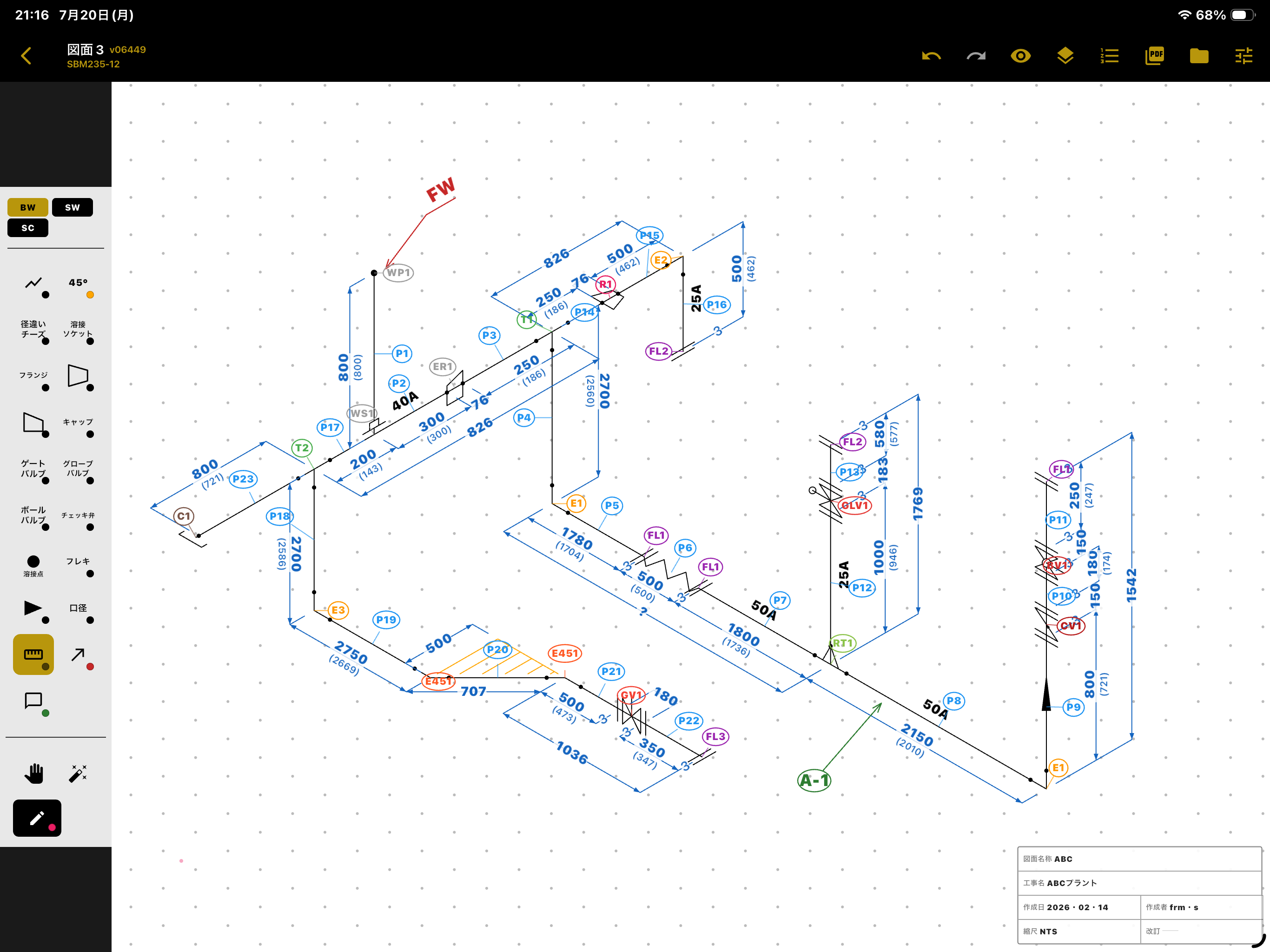Select the 707 dimension text
This screenshot has height=952, width=1270.
pyautogui.click(x=473, y=691)
